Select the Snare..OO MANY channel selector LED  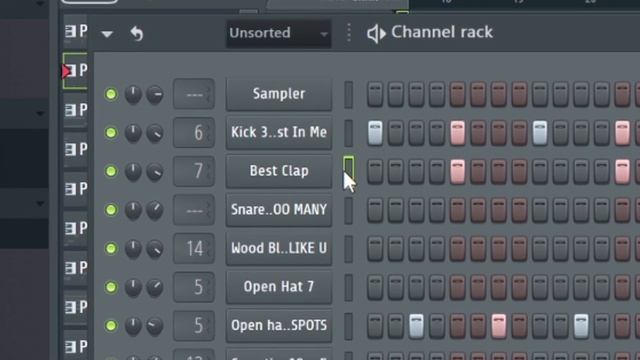tap(348, 210)
